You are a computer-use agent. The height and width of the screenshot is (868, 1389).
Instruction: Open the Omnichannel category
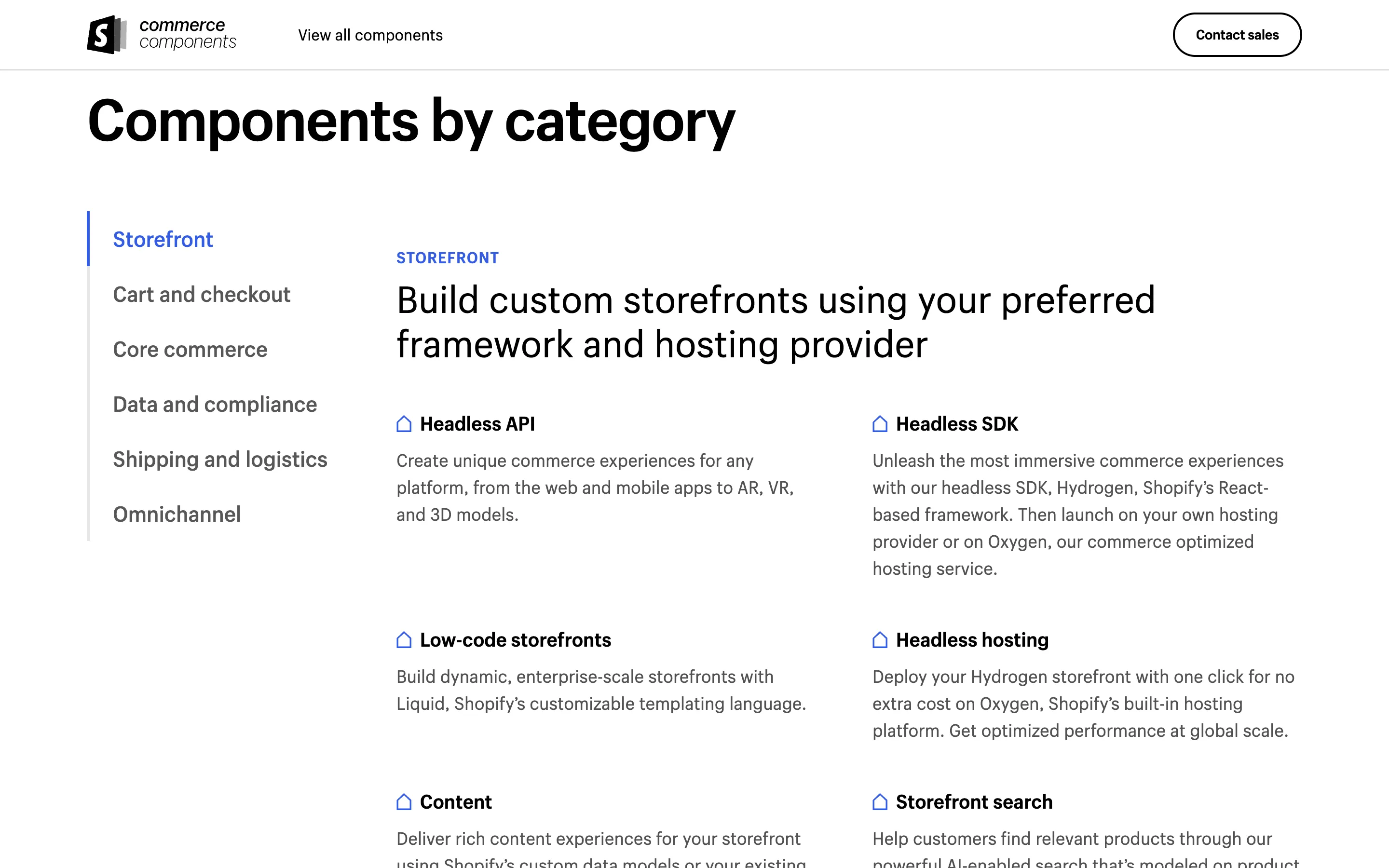[177, 515]
